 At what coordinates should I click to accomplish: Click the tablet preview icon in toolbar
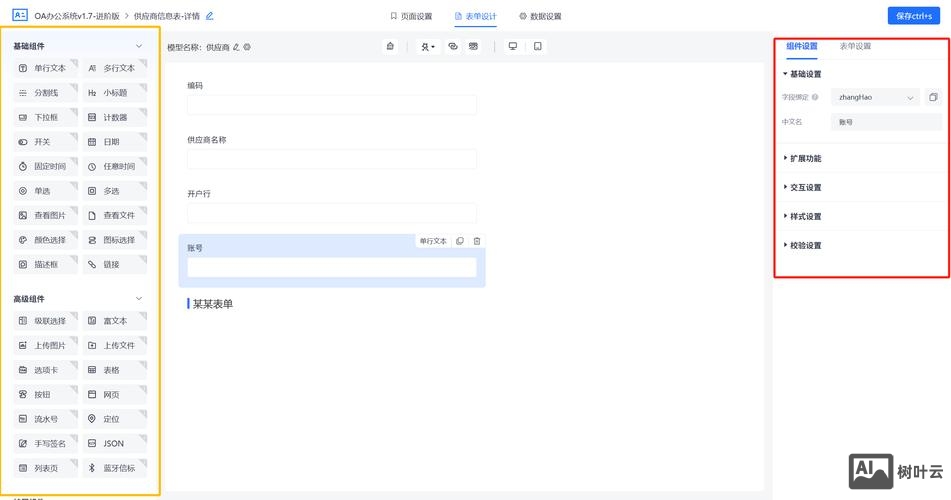(x=538, y=46)
